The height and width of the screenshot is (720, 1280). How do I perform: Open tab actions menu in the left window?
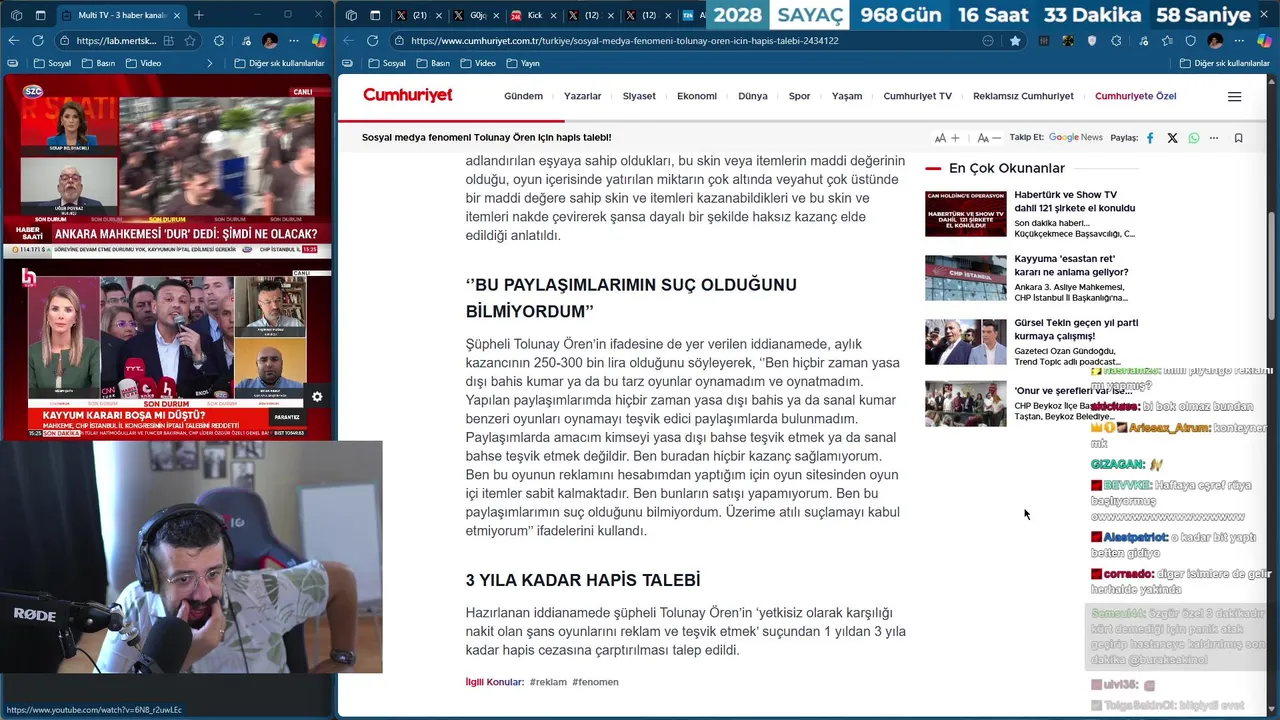[x=41, y=15]
